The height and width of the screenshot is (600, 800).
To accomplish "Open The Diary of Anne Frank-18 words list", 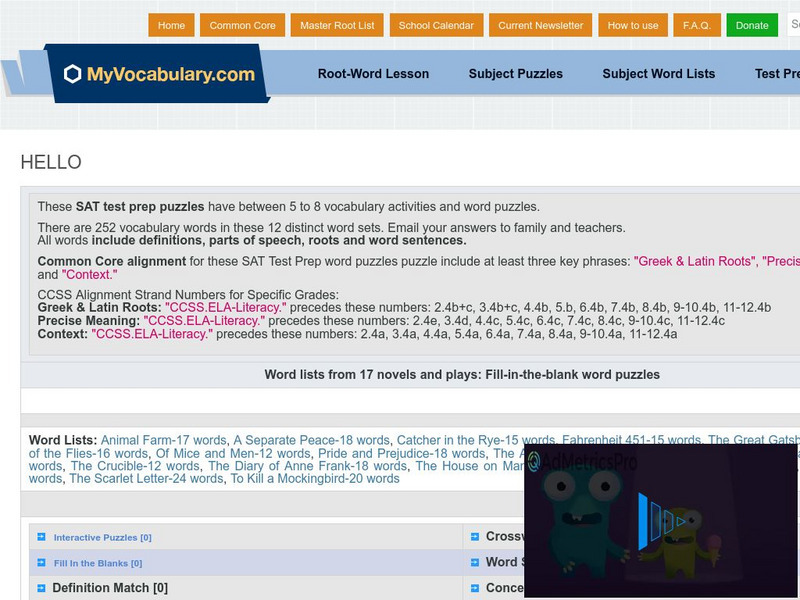I will click(x=308, y=466).
